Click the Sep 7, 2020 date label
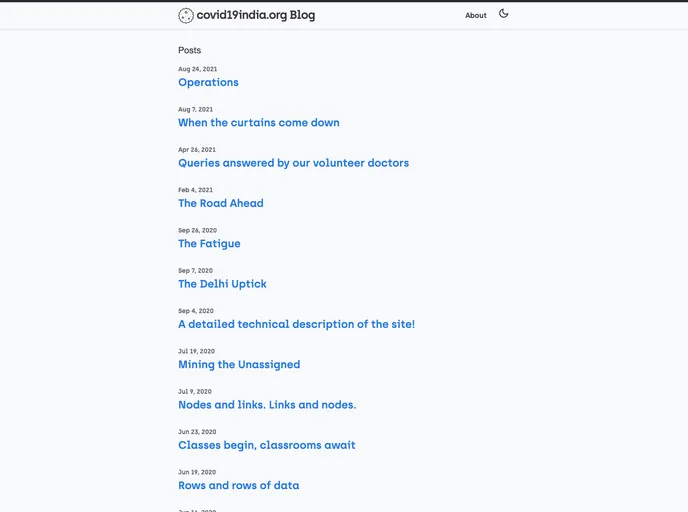The width and height of the screenshot is (688, 512). (x=195, y=271)
